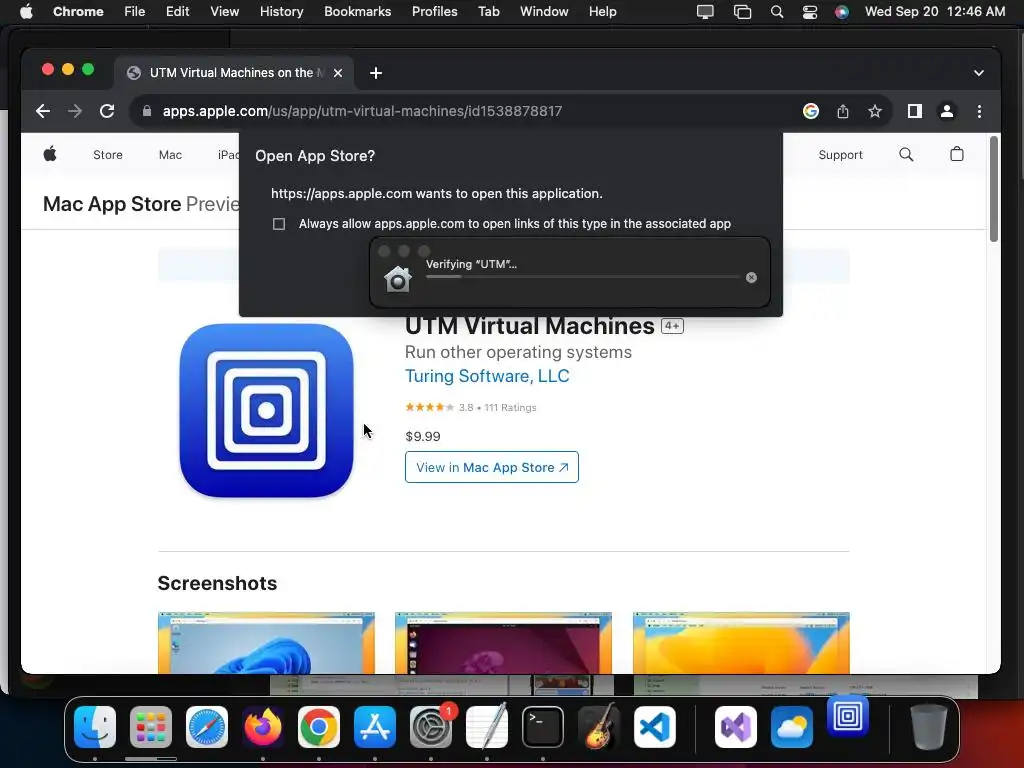Click the apple.com search magnifier icon

tap(906, 155)
